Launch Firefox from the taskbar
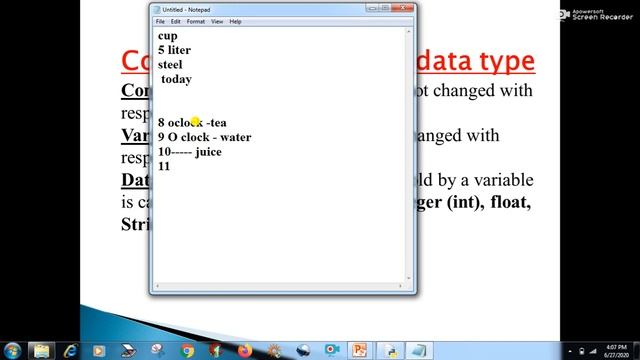 point(245,351)
